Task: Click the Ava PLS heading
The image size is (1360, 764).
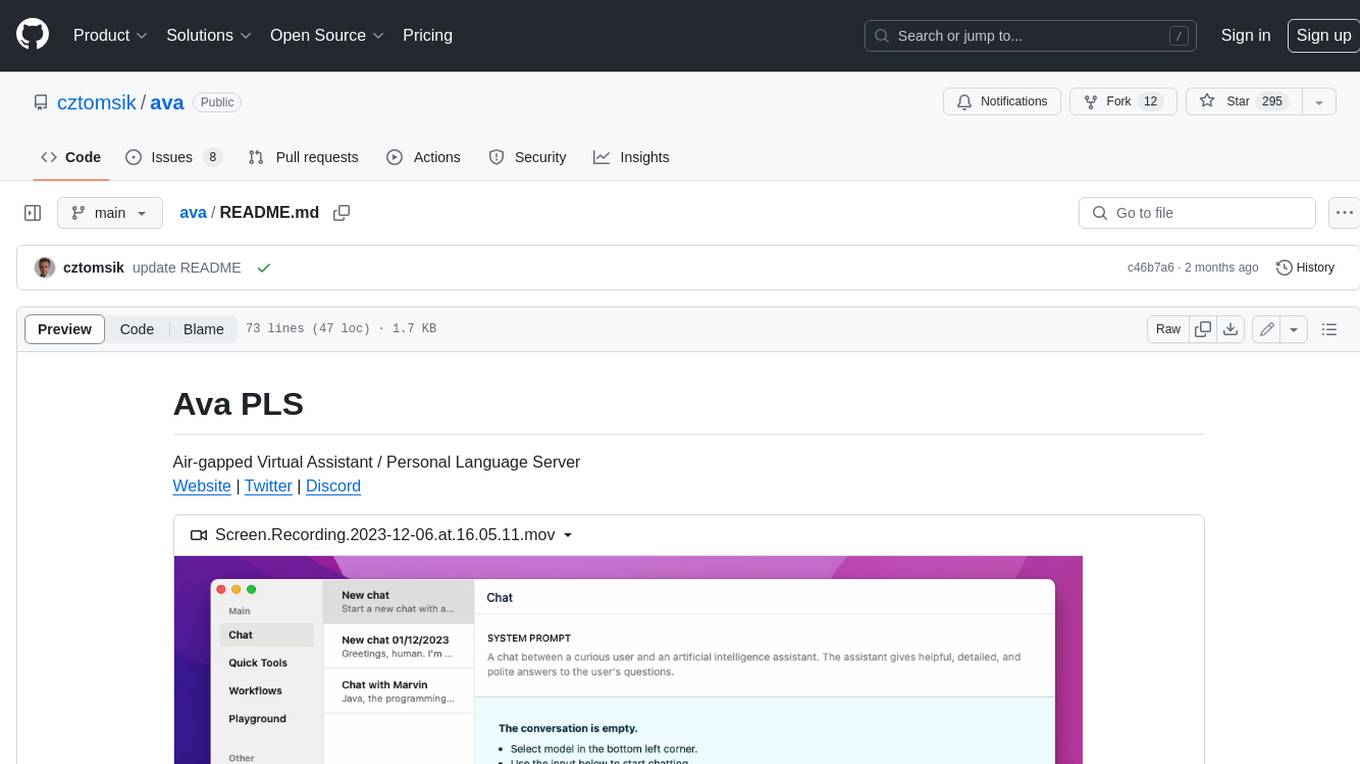Action: click(x=238, y=404)
